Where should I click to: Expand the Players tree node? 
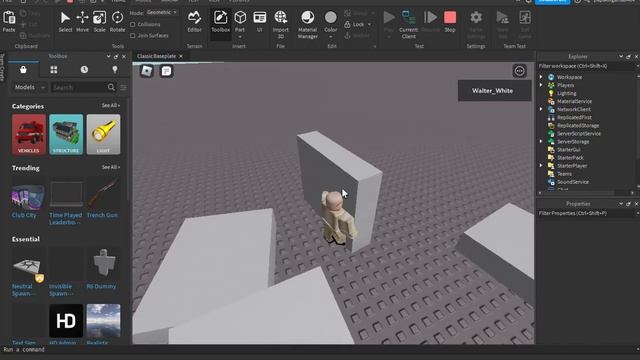[x=541, y=85]
